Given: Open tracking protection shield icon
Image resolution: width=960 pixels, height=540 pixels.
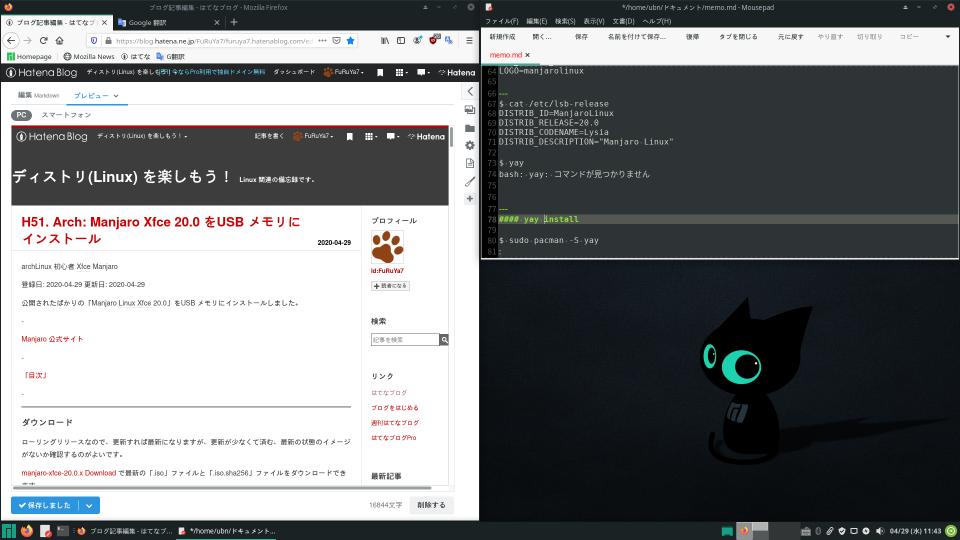Looking at the screenshot, I should click(94, 40).
